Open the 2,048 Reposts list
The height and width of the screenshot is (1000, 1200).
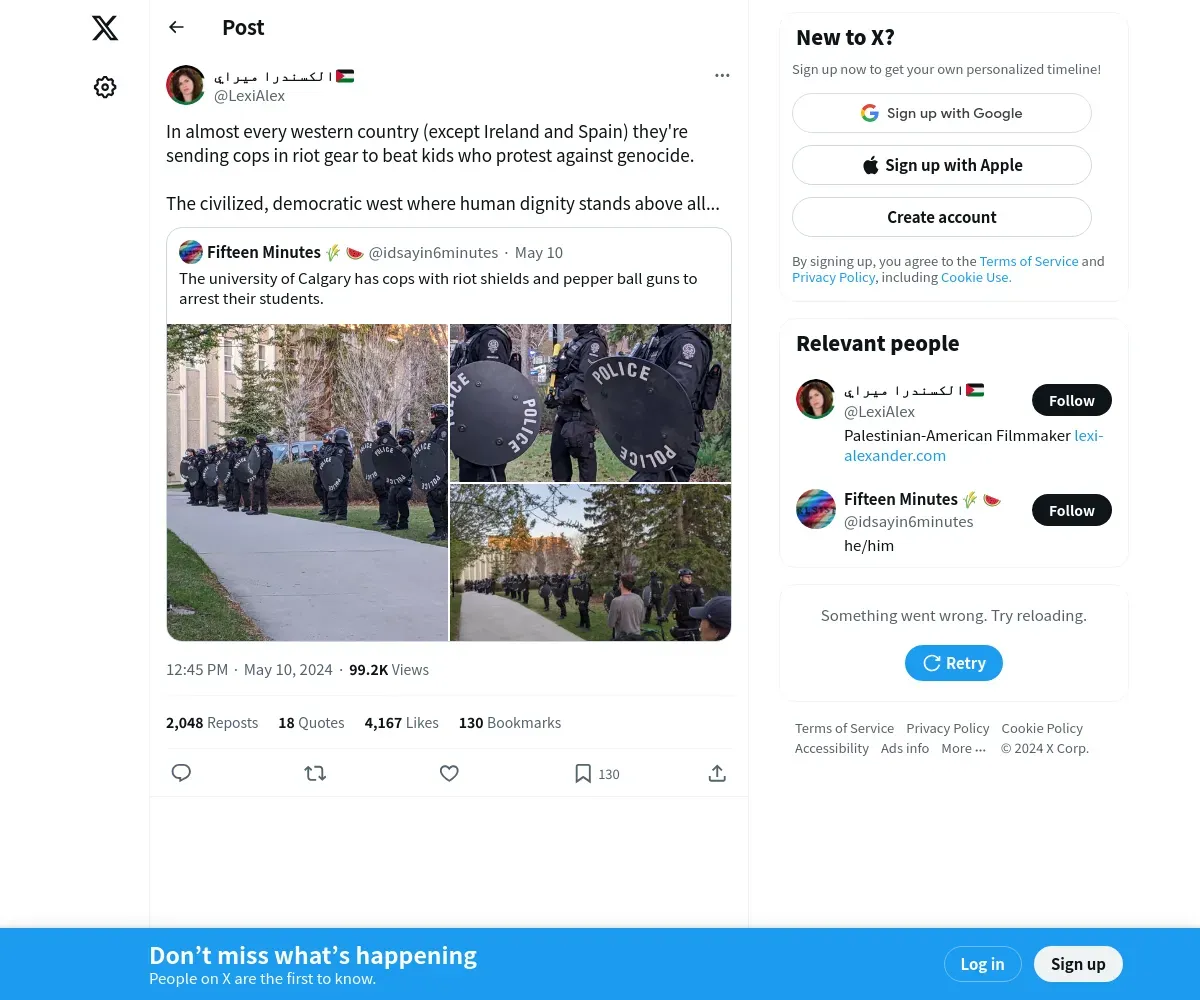(x=212, y=723)
